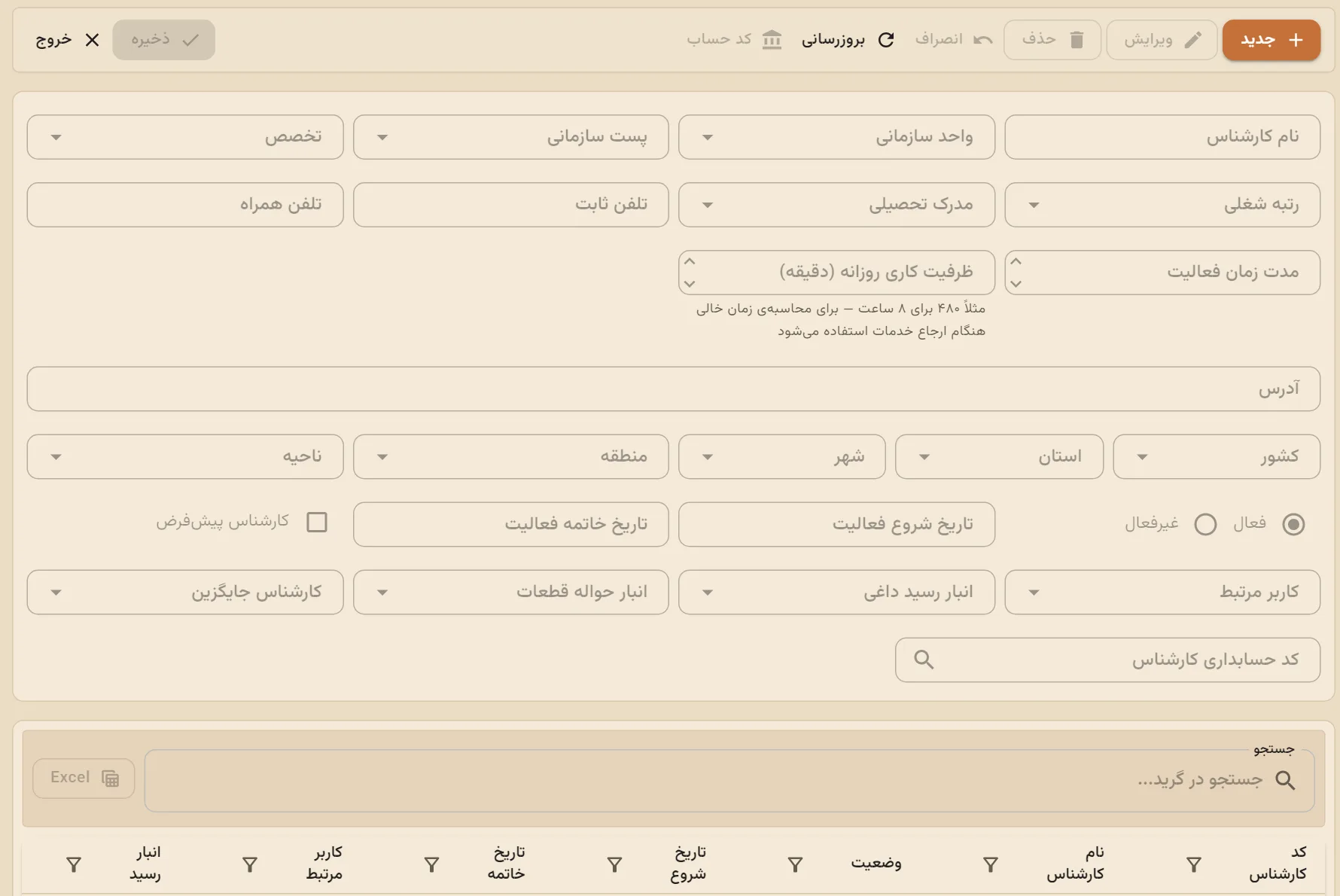The image size is (1340, 896).
Task: Click filter icon of وضعیت column
Action: (x=795, y=865)
